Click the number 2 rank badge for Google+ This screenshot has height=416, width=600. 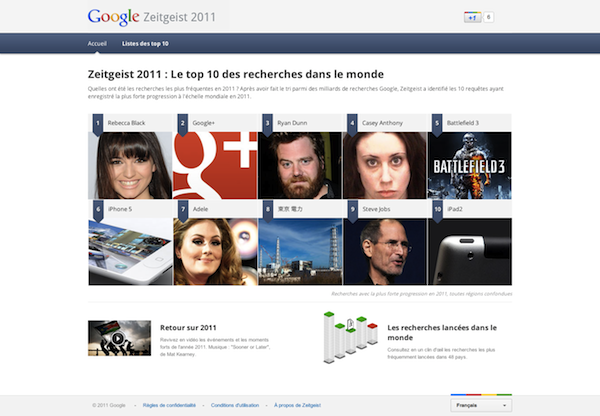[183, 124]
